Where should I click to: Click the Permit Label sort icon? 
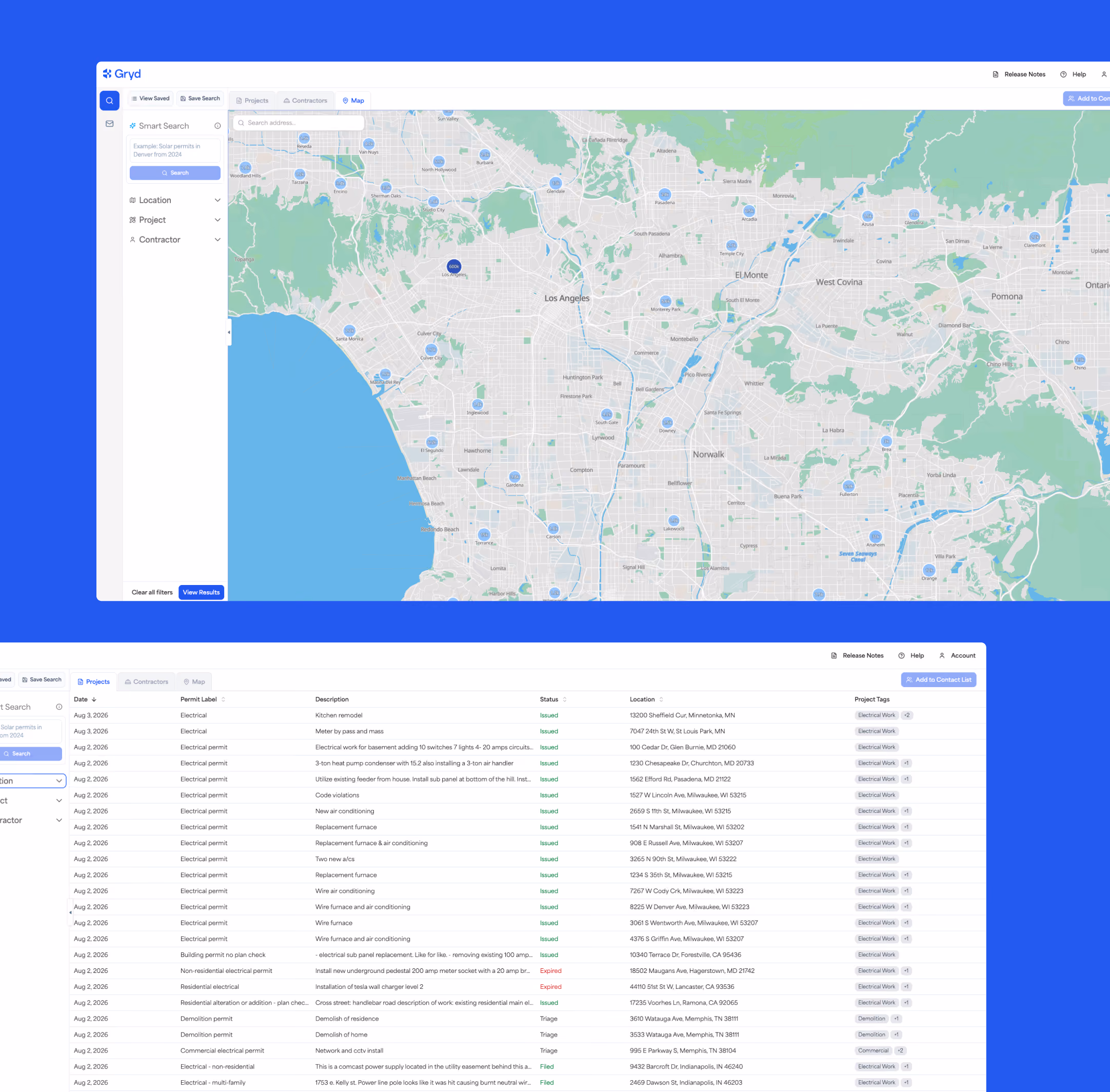click(223, 699)
